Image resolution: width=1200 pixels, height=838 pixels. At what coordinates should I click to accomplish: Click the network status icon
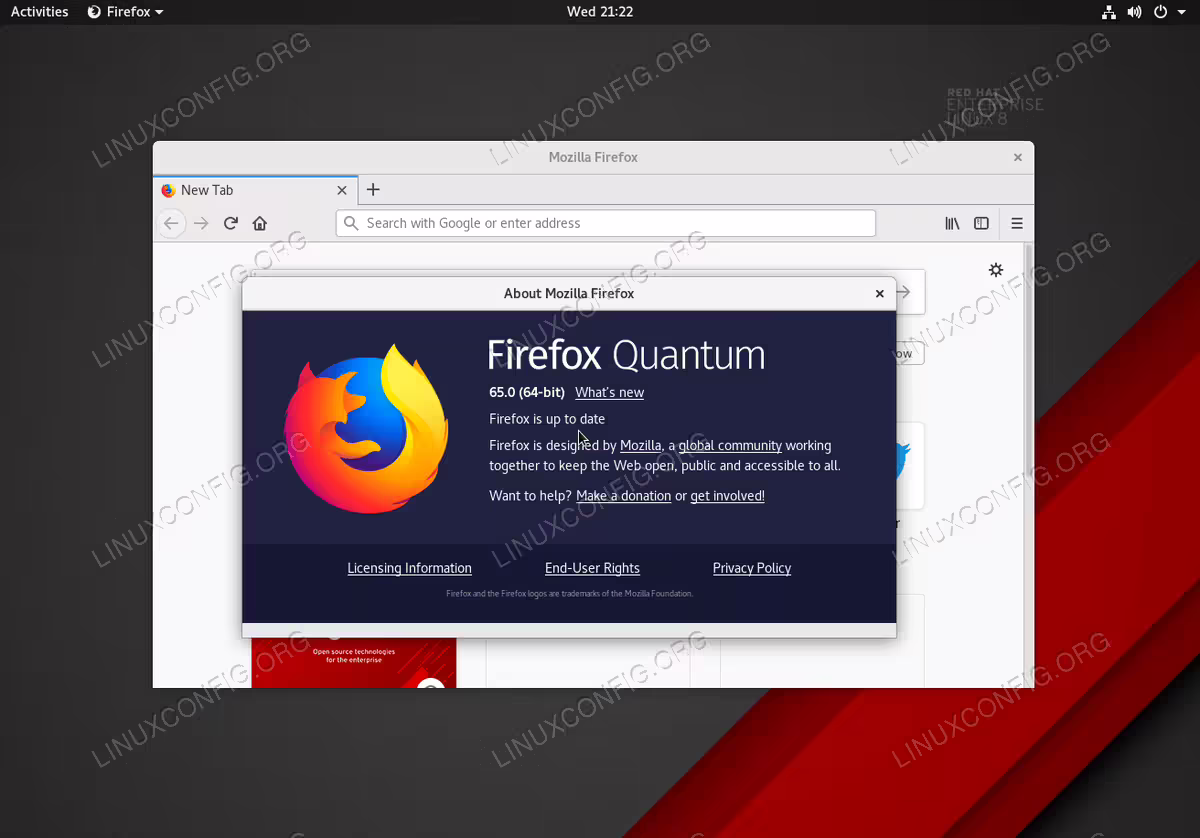click(x=1109, y=12)
